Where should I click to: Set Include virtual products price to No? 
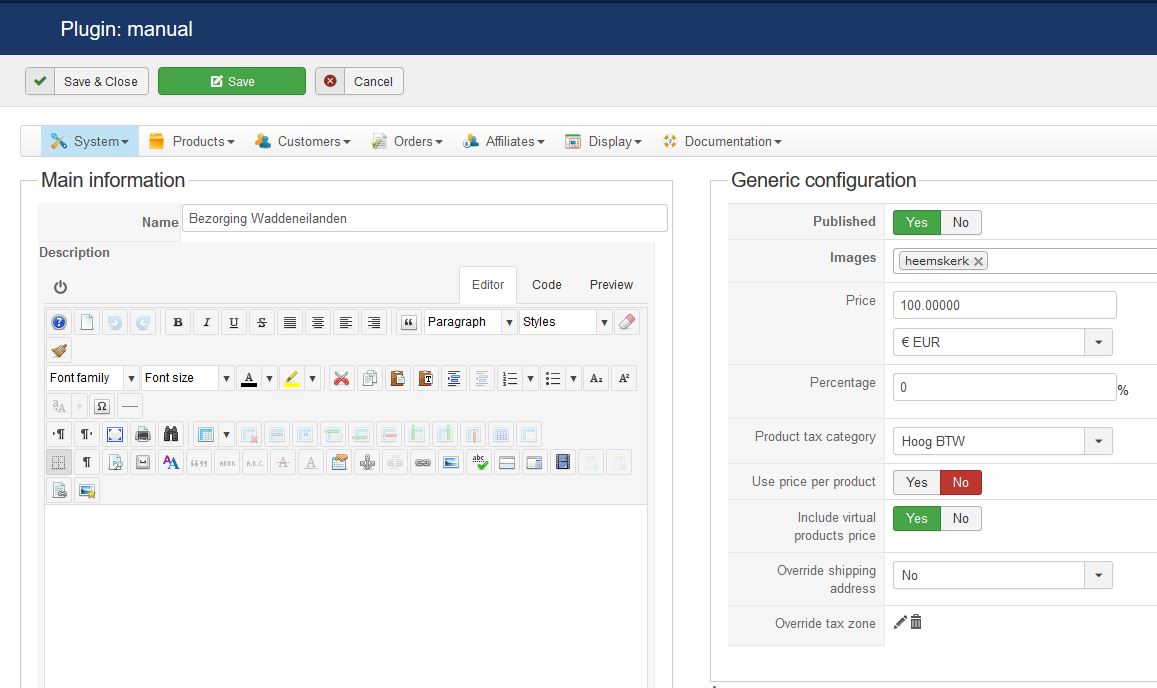[x=960, y=518]
